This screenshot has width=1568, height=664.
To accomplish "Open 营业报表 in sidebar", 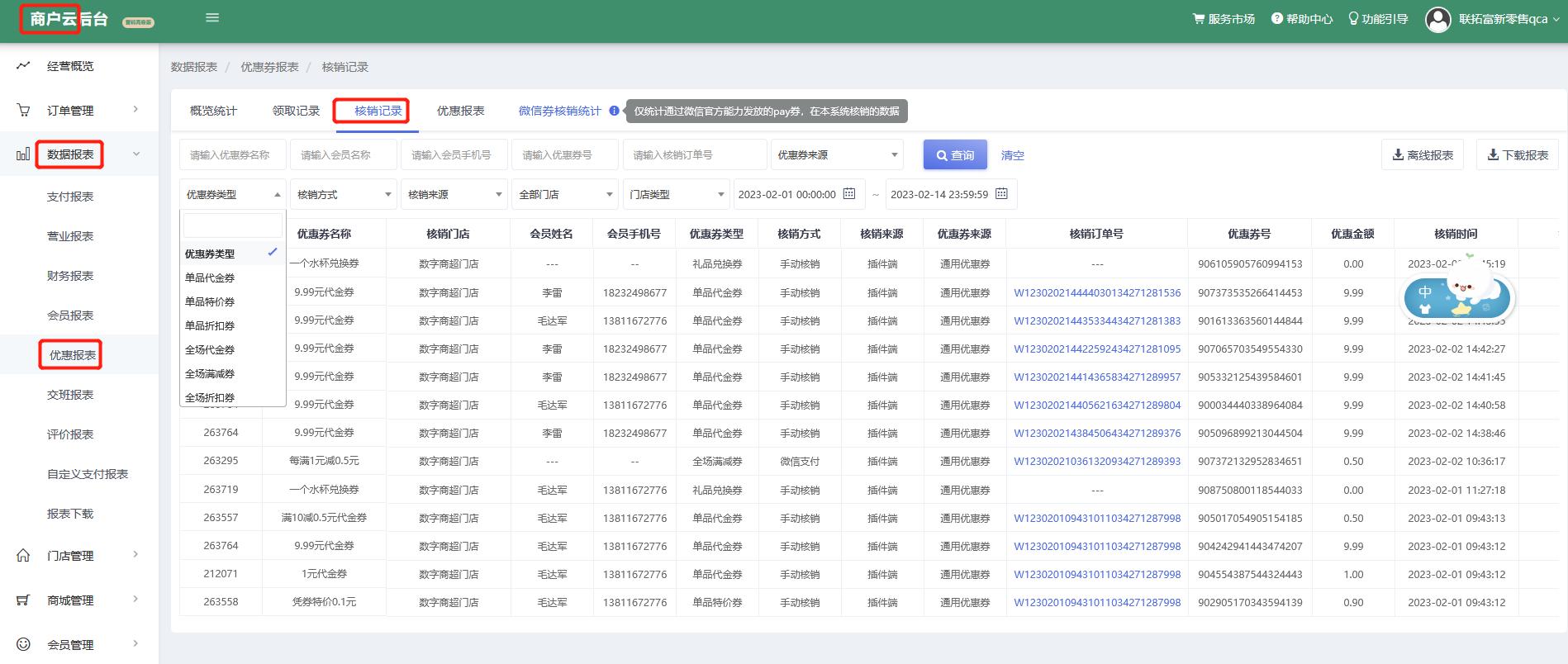I will (70, 236).
